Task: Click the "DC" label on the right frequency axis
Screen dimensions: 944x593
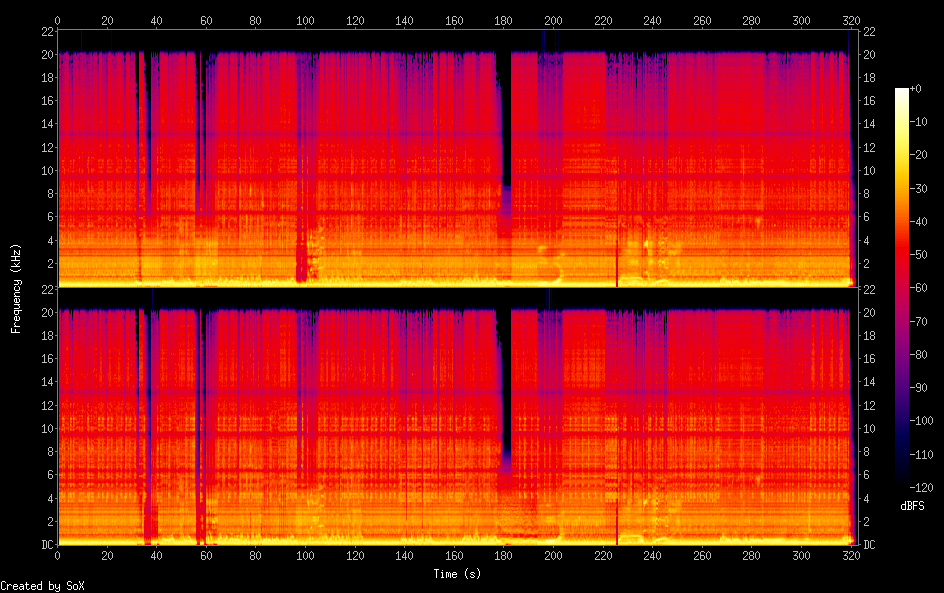Action: (x=869, y=545)
